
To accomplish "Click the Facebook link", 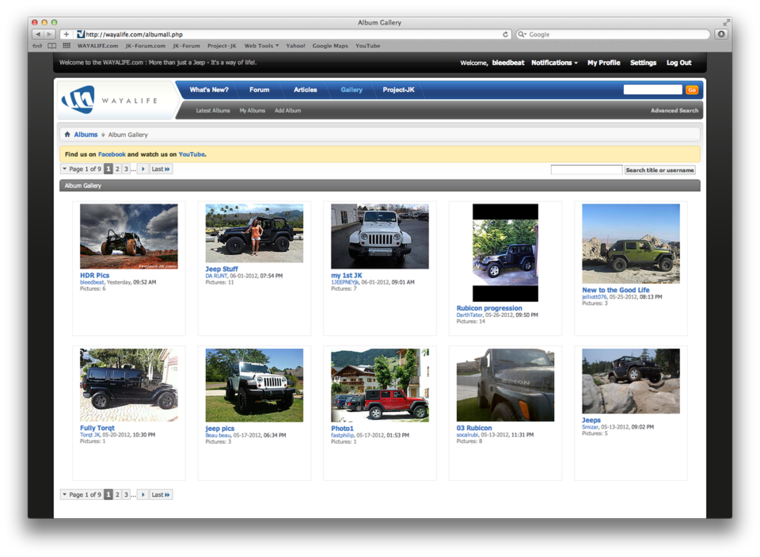I will pyautogui.click(x=112, y=155).
